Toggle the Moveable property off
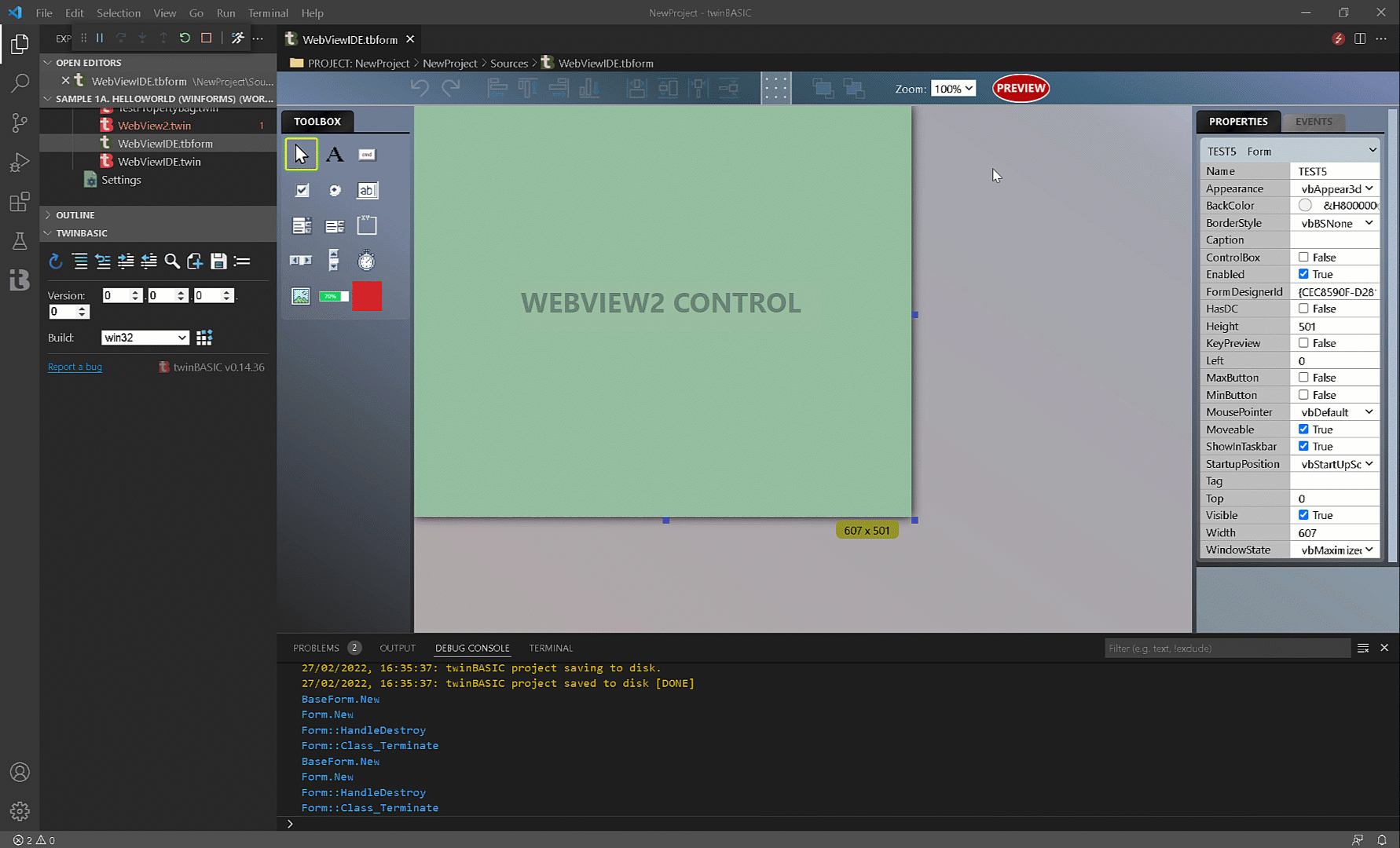This screenshot has width=1400, height=848. coord(1304,429)
